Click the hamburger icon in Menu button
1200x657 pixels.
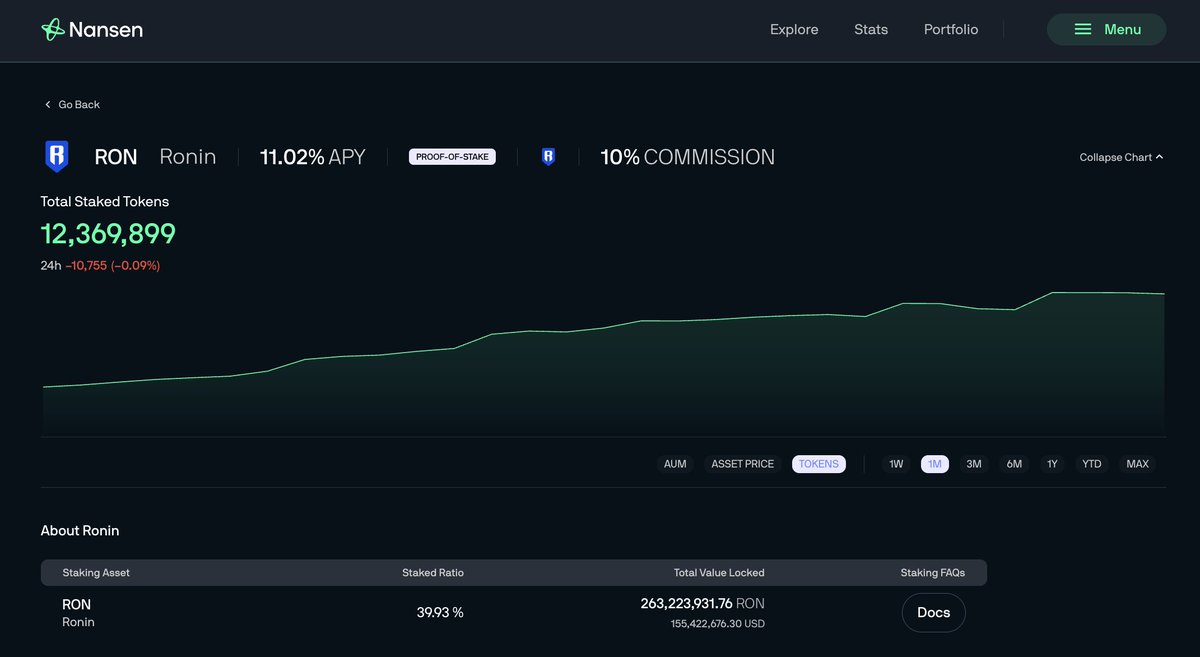click(1082, 30)
